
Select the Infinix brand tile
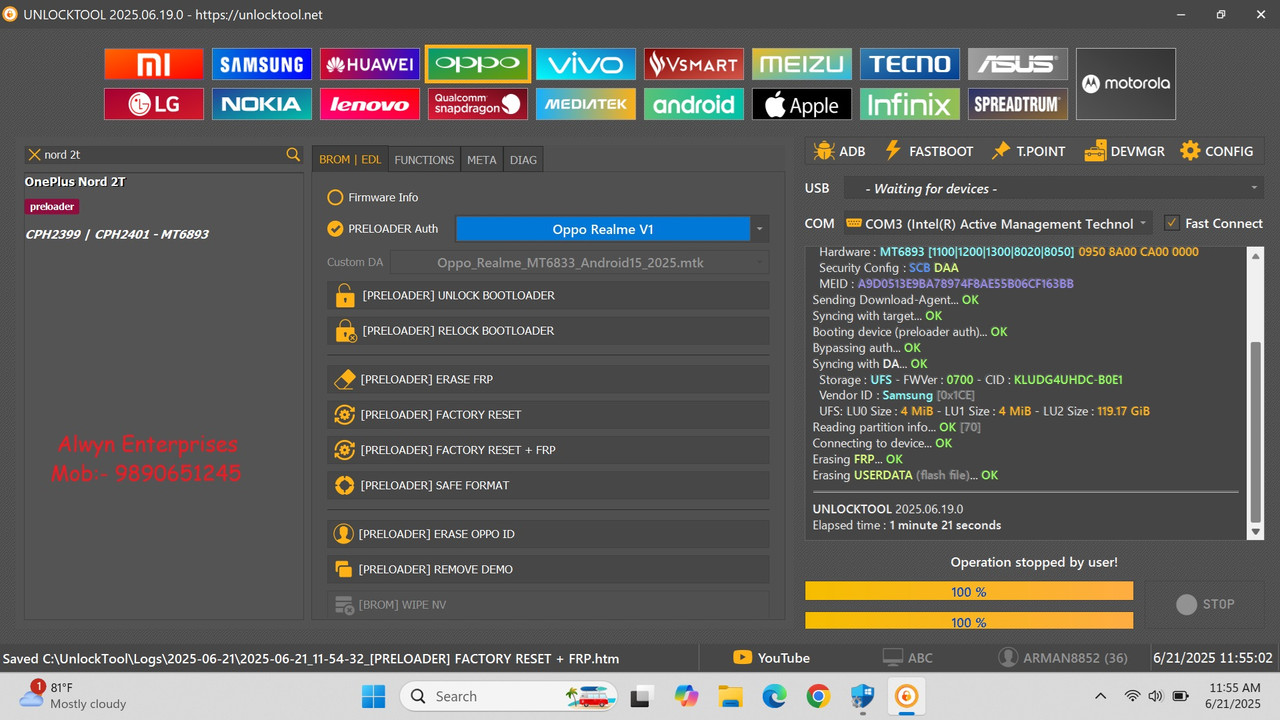910,104
